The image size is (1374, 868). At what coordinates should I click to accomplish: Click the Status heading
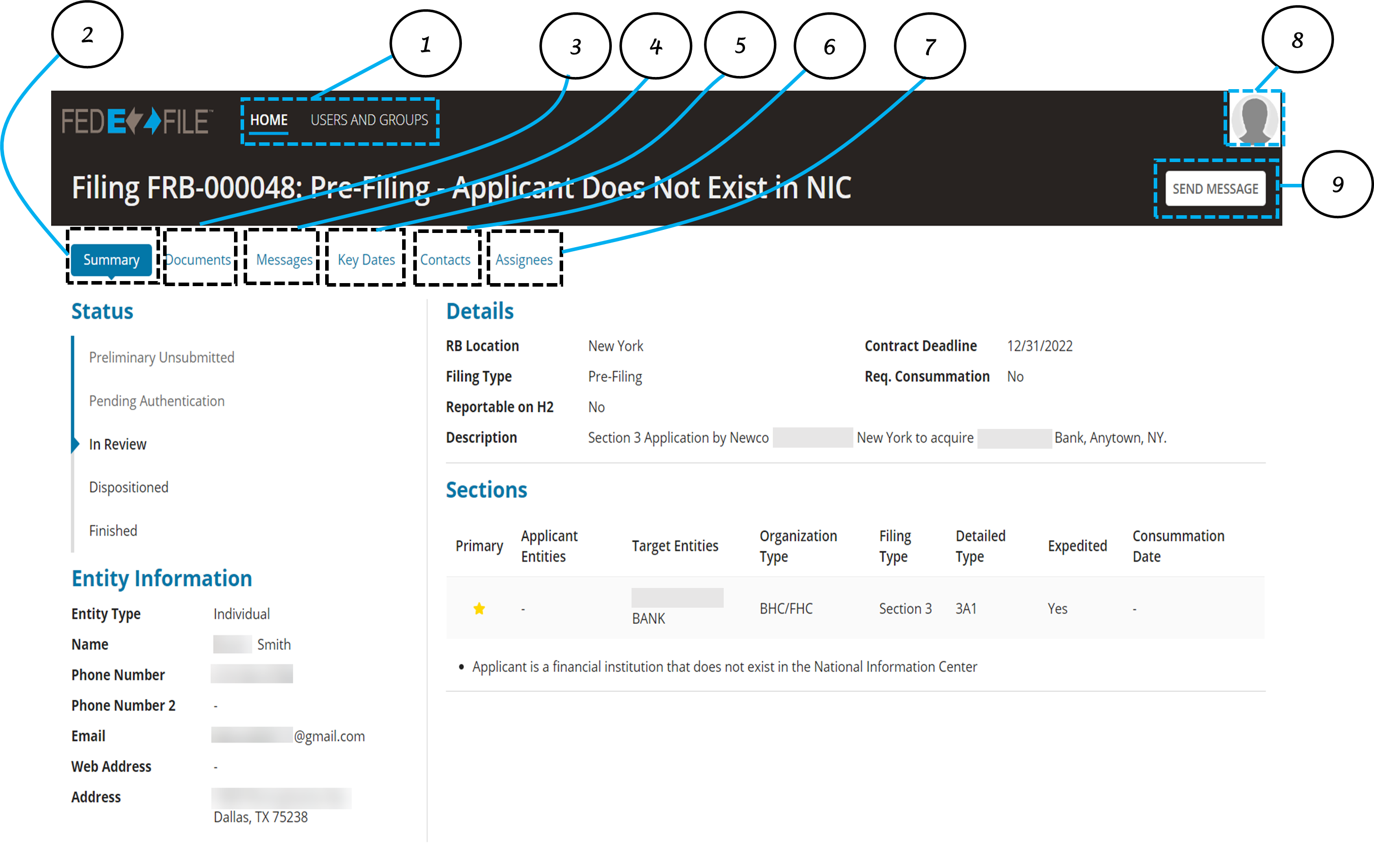tap(102, 311)
